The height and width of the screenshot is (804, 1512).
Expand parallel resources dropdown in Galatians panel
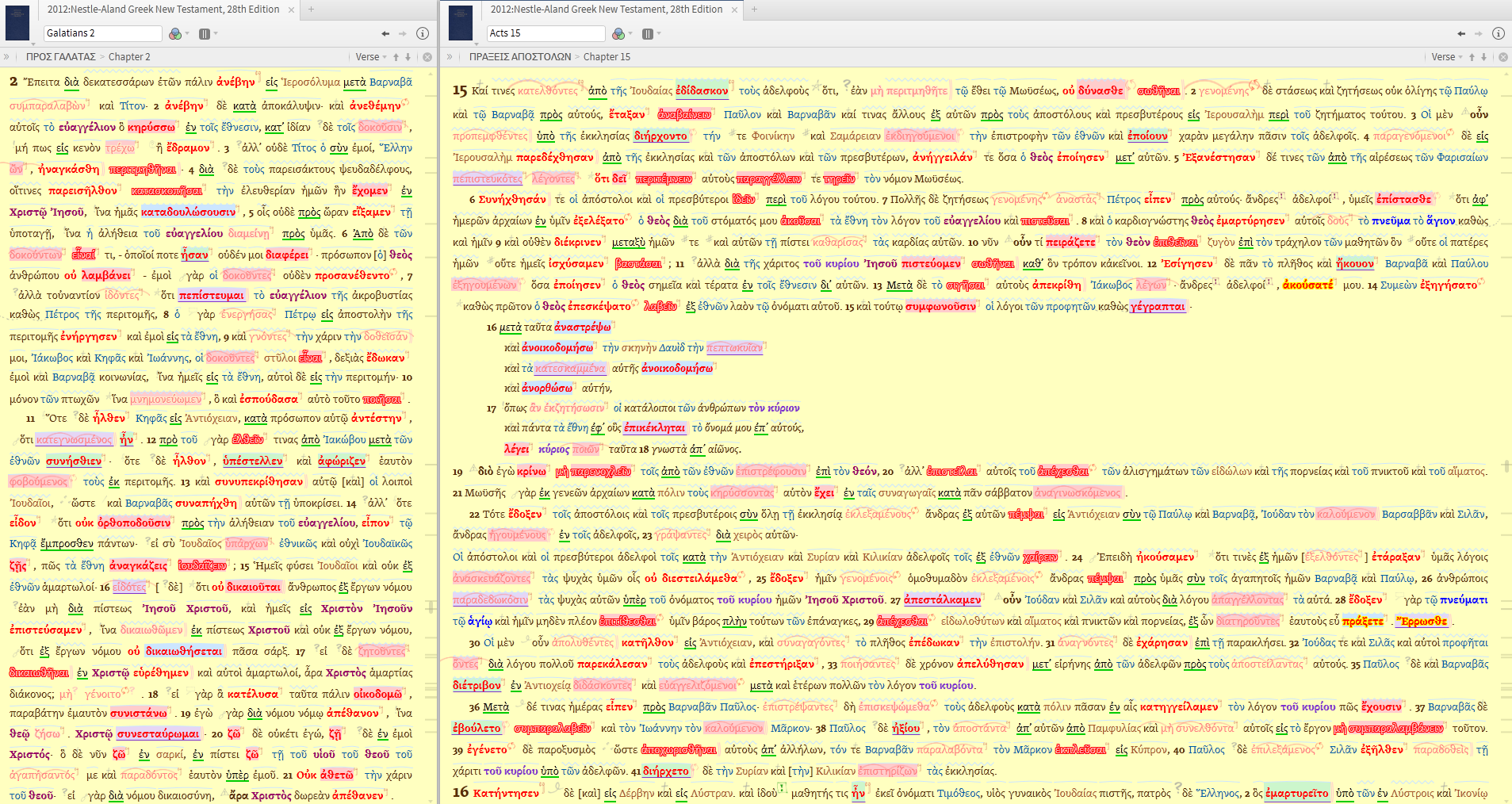(x=216, y=33)
